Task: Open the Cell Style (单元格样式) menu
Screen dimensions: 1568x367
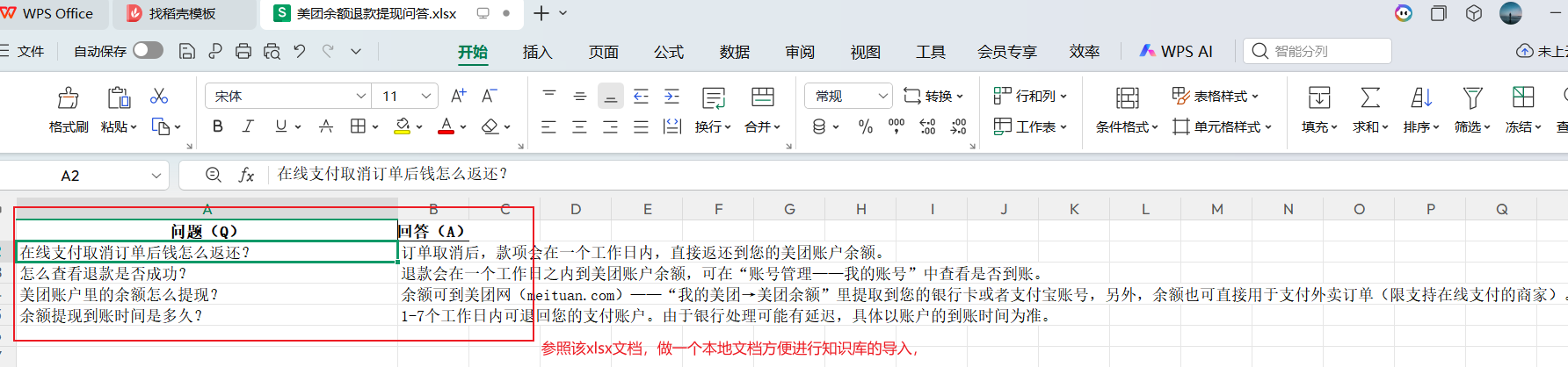Action: pos(1222,126)
